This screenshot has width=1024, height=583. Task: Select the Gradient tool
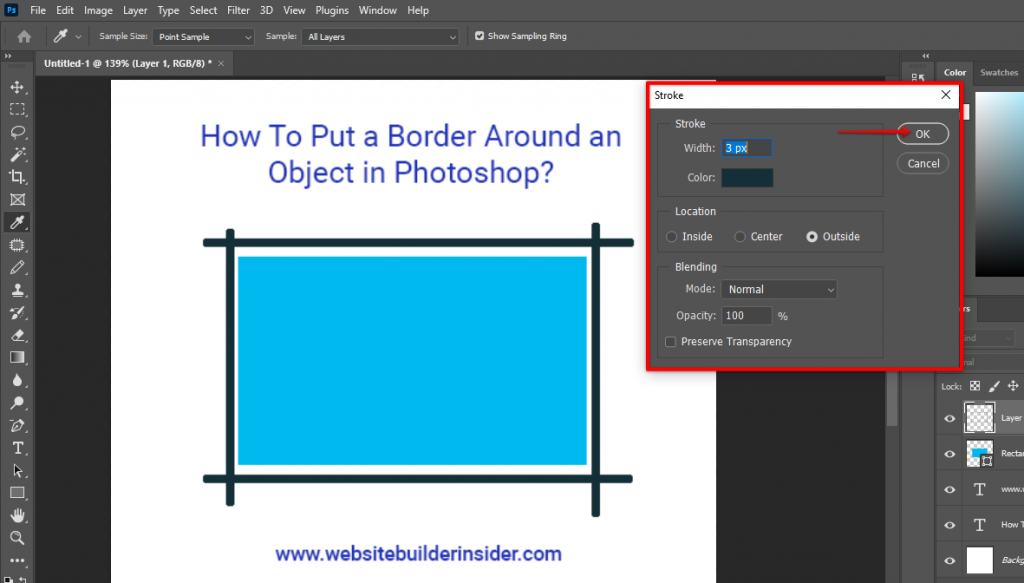pos(16,357)
